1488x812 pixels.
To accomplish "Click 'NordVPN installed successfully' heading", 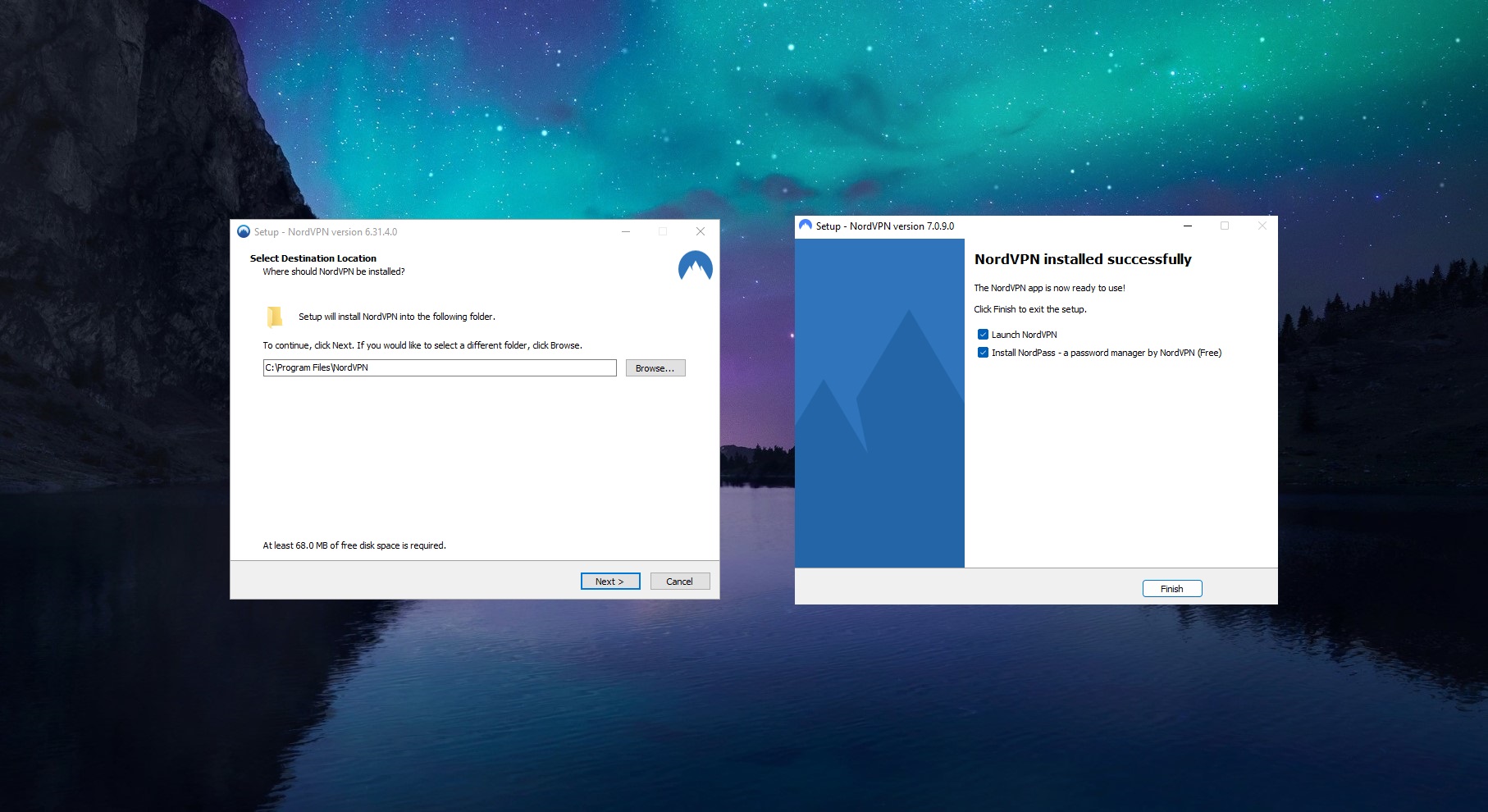I will 1083,259.
